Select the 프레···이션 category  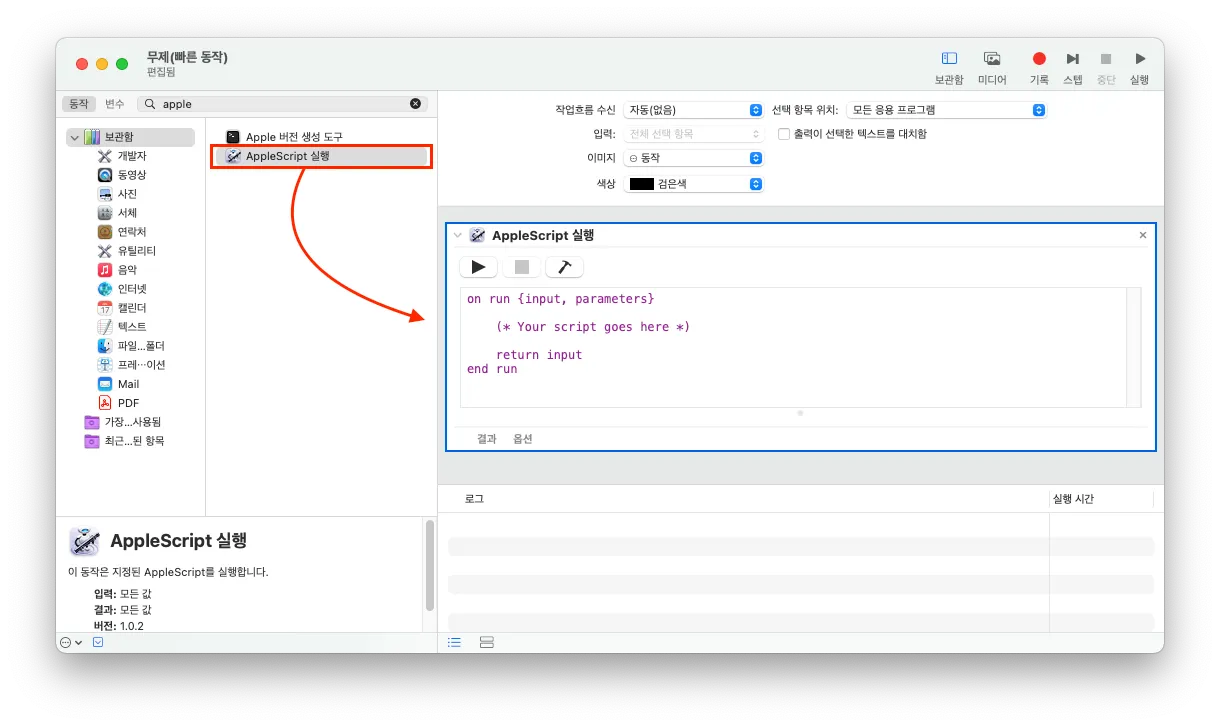pyautogui.click(x=140, y=365)
